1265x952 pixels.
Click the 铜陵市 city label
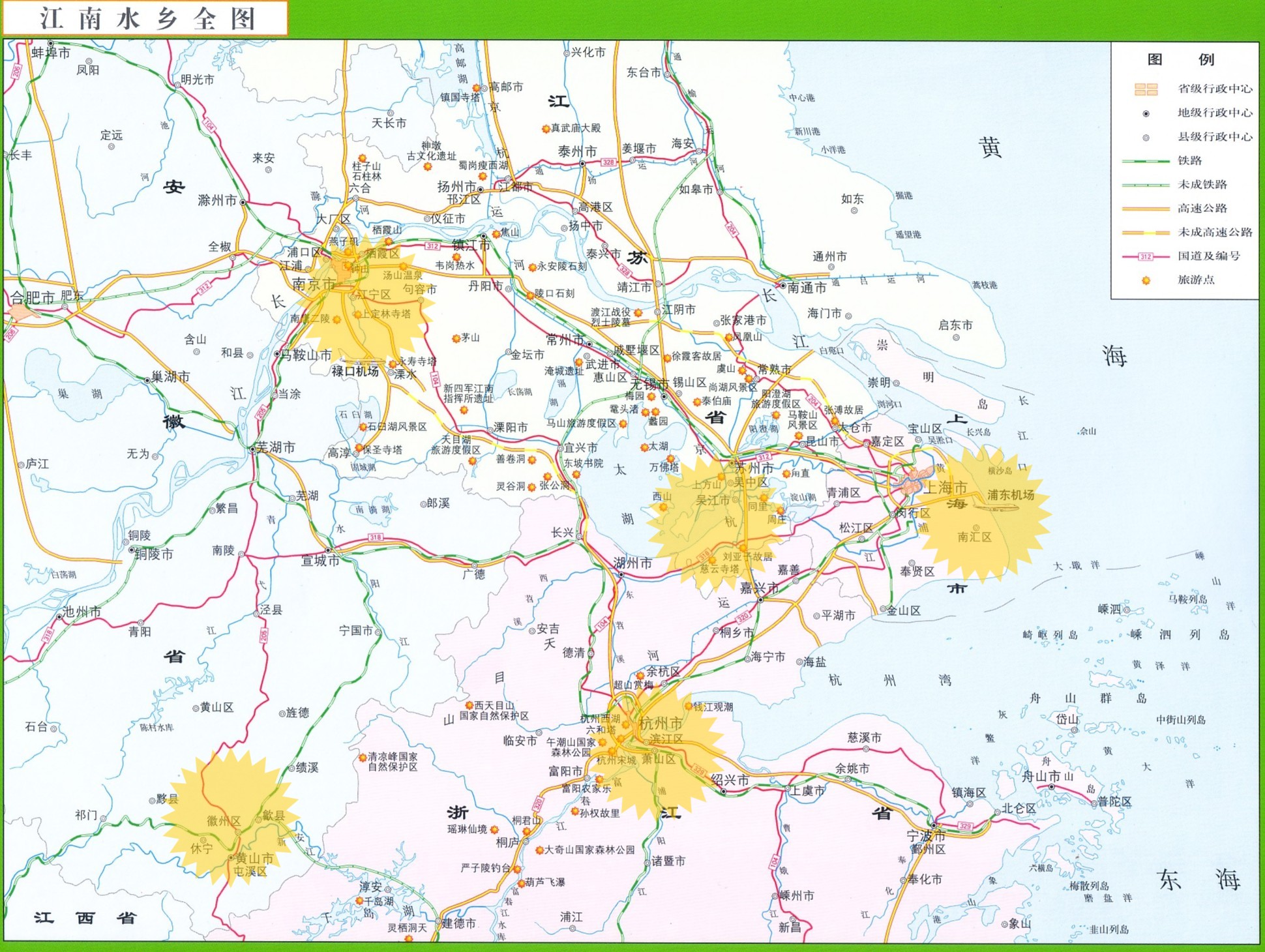pos(154,554)
